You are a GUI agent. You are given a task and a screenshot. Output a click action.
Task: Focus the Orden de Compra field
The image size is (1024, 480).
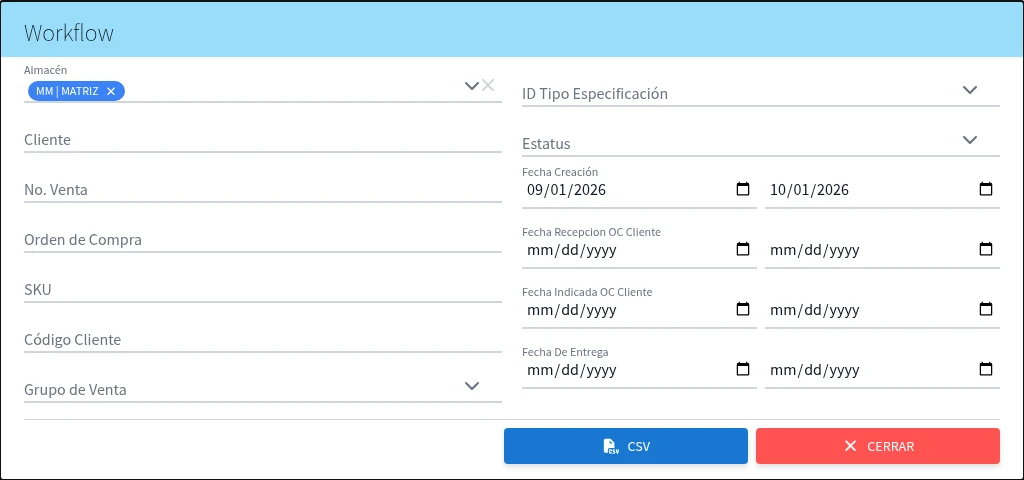263,240
